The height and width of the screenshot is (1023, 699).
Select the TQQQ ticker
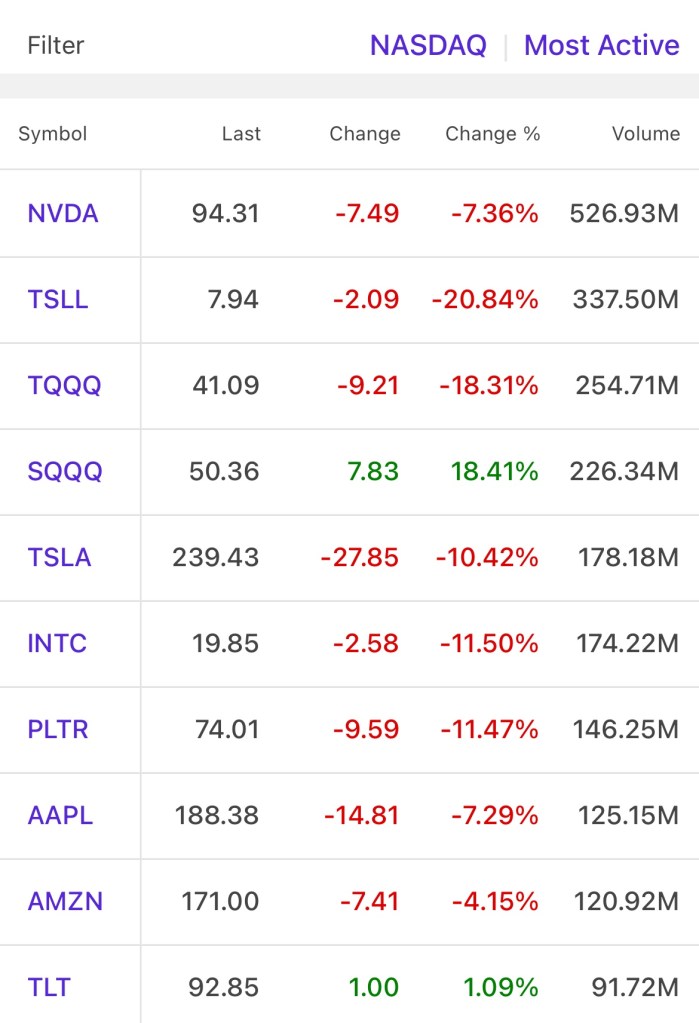point(64,385)
